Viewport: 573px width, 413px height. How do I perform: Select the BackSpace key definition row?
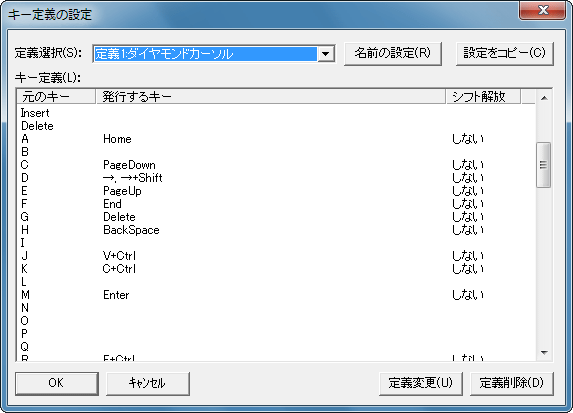click(x=276, y=230)
